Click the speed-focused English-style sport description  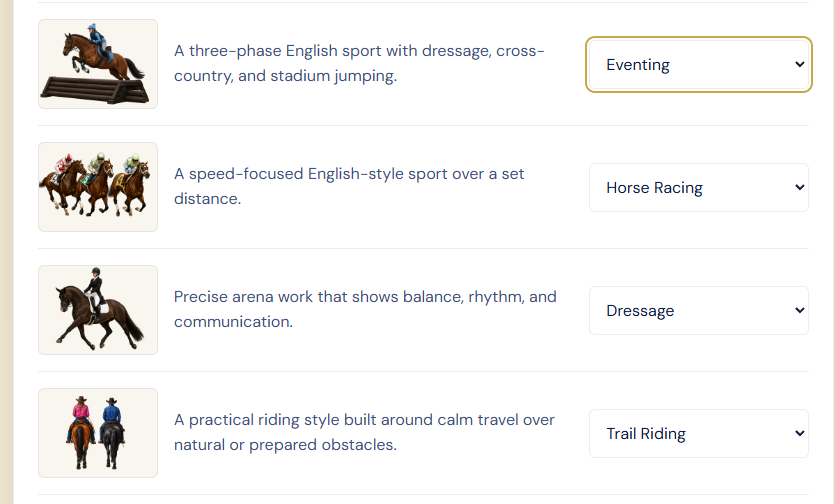click(349, 186)
